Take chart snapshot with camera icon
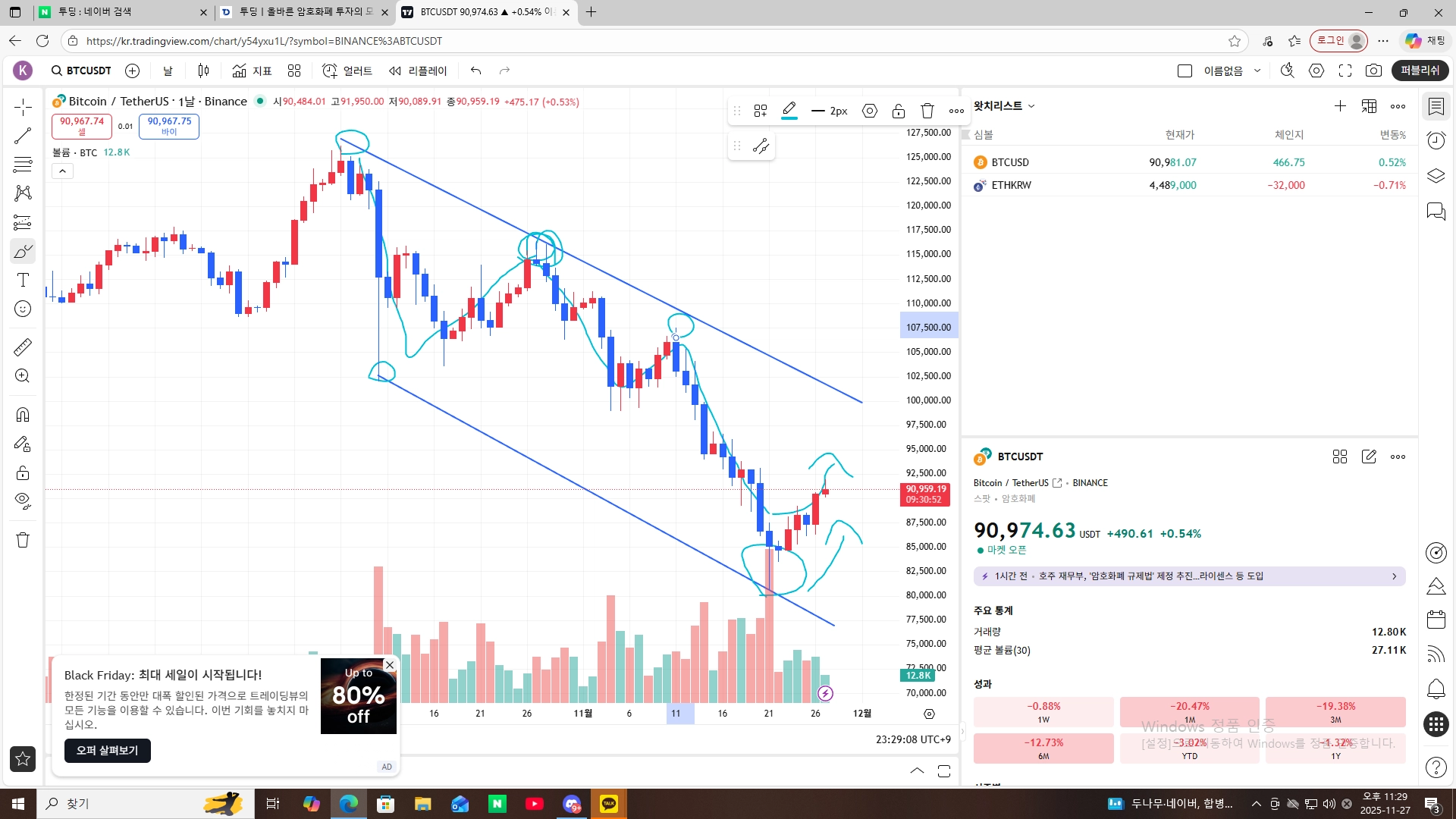 [x=1373, y=71]
